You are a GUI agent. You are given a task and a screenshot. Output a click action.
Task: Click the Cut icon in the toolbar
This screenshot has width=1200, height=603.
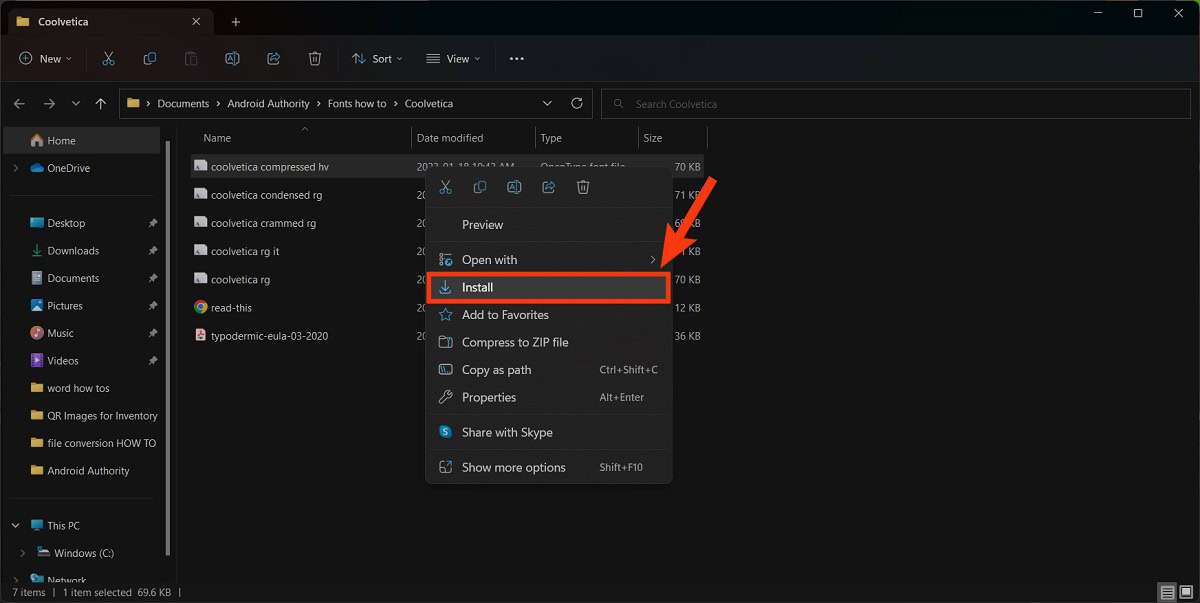pyautogui.click(x=108, y=59)
